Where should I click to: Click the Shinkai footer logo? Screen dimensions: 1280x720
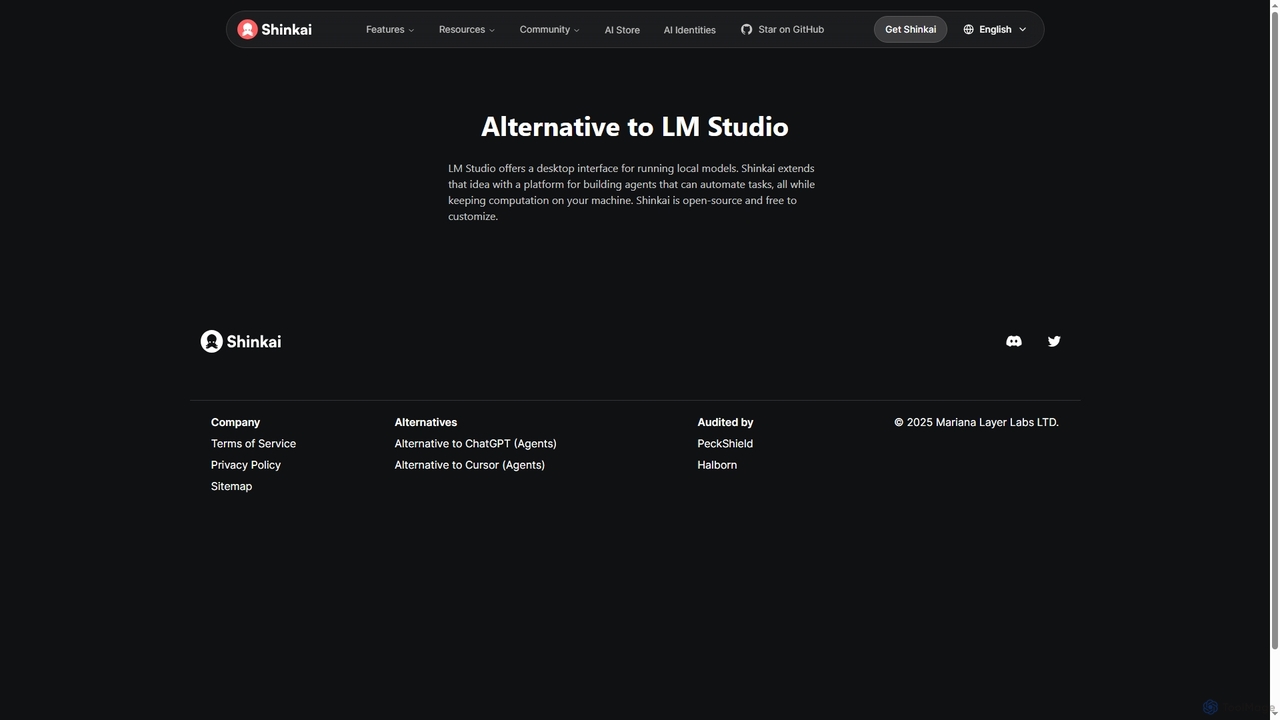241,341
